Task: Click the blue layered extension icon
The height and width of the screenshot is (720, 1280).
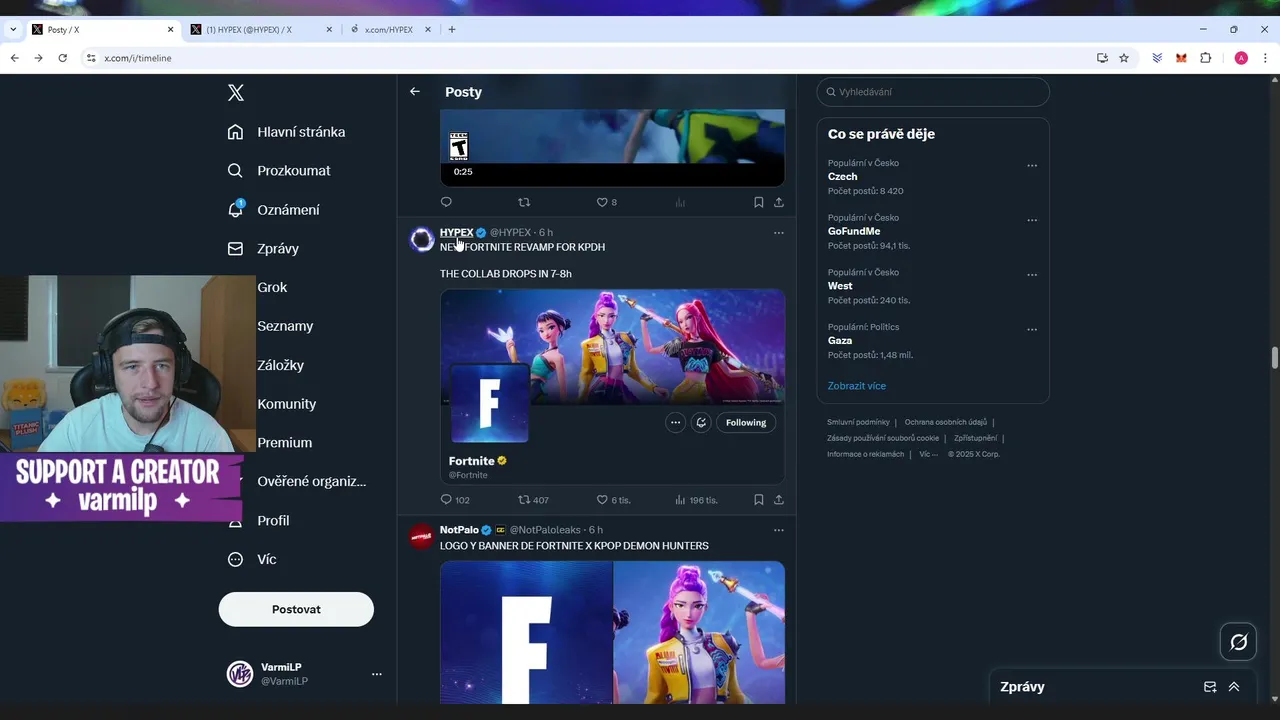Action: pyautogui.click(x=1157, y=58)
